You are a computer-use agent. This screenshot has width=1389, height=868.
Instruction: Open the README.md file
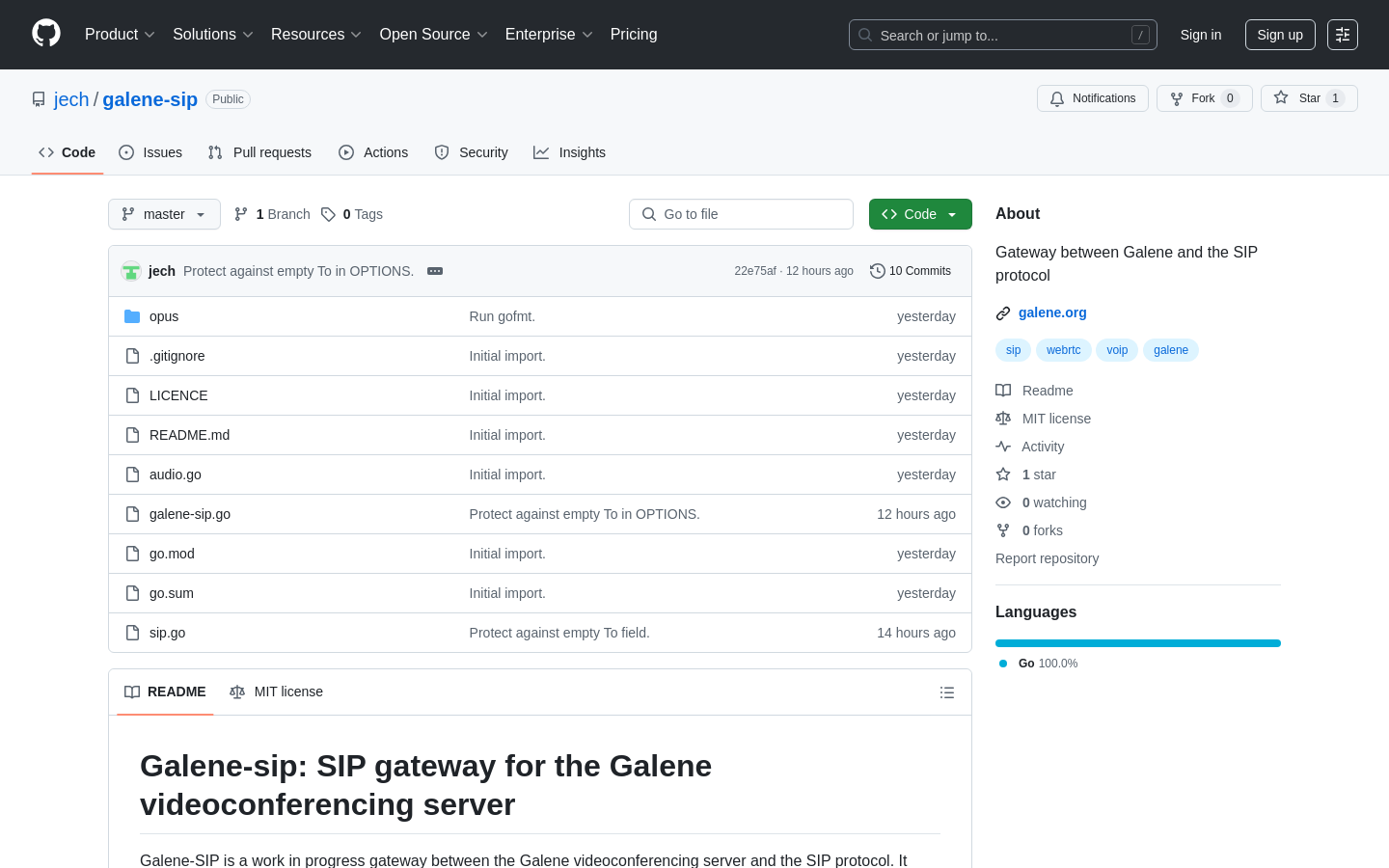click(x=189, y=435)
